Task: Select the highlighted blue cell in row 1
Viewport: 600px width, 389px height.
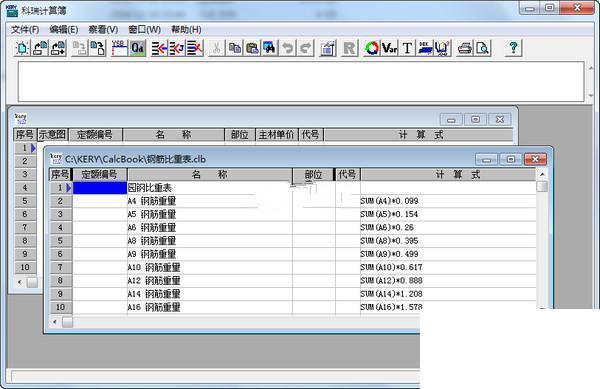Action: click(99, 188)
